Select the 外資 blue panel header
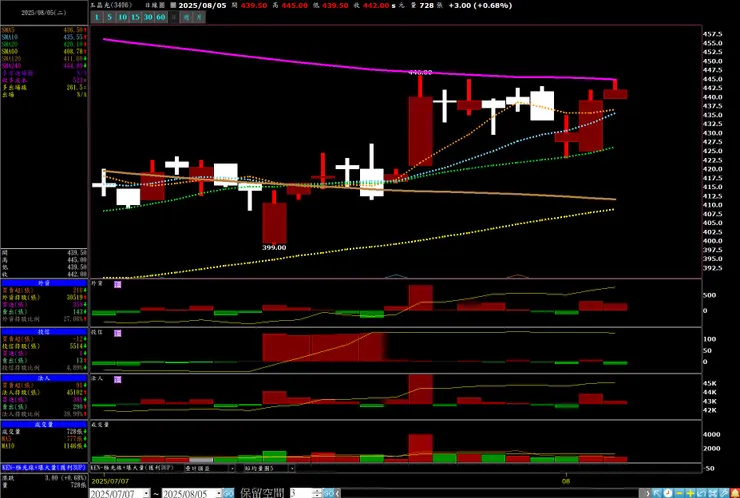This screenshot has width=740, height=498. 44,283
